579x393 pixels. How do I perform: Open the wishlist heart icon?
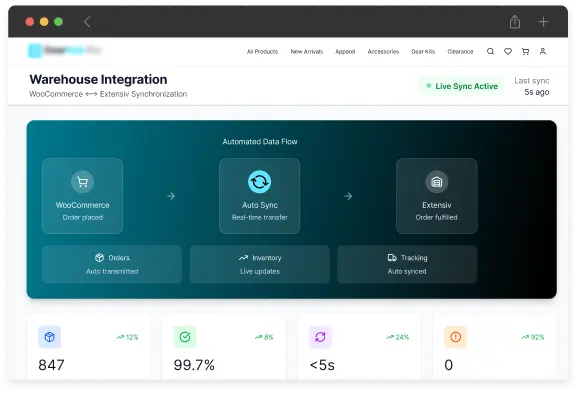pos(508,51)
